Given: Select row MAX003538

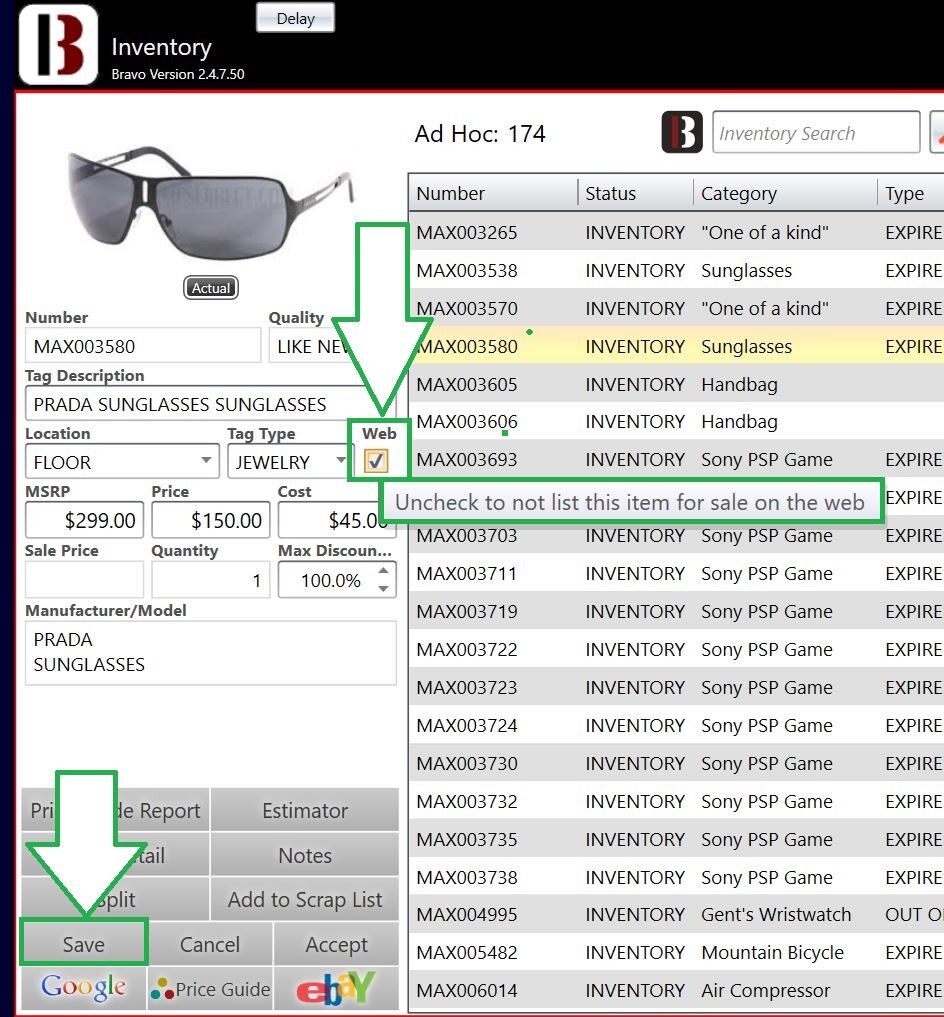Looking at the screenshot, I should (x=677, y=270).
